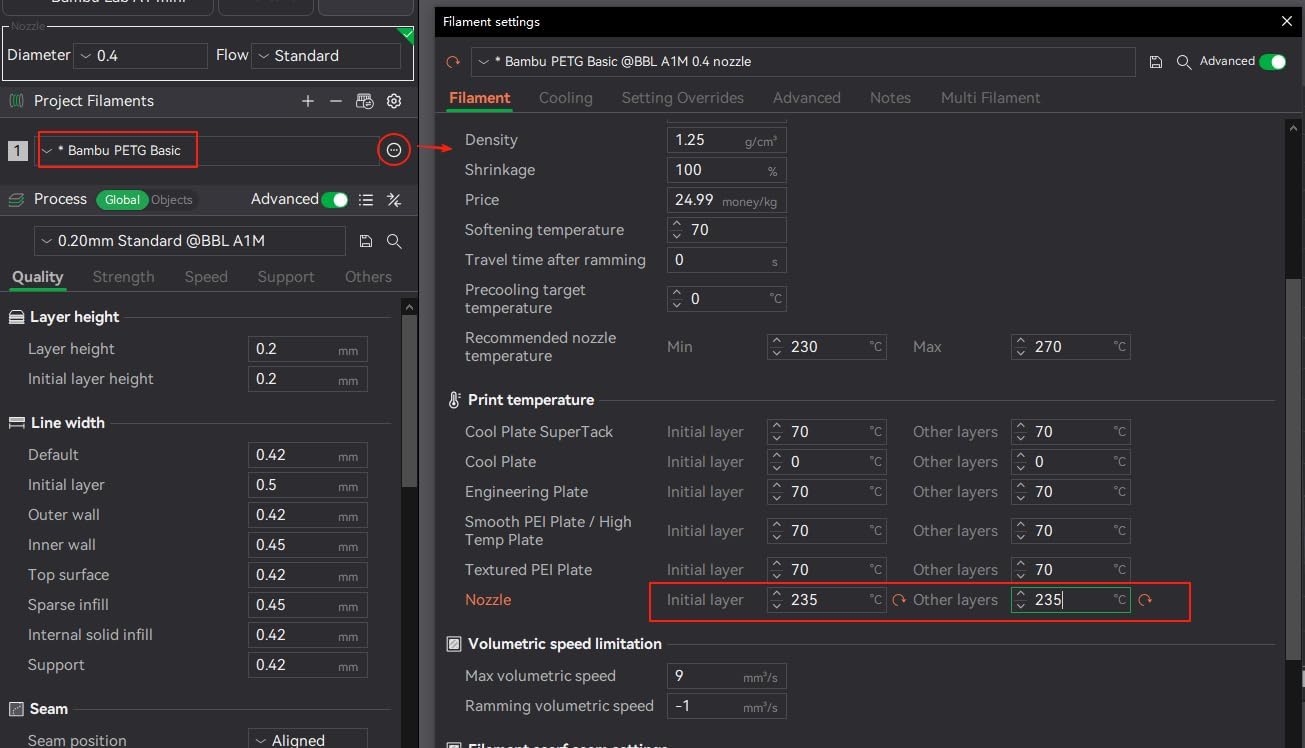The image size is (1305, 748).
Task: Remove a filament with minus icon
Action: (336, 101)
